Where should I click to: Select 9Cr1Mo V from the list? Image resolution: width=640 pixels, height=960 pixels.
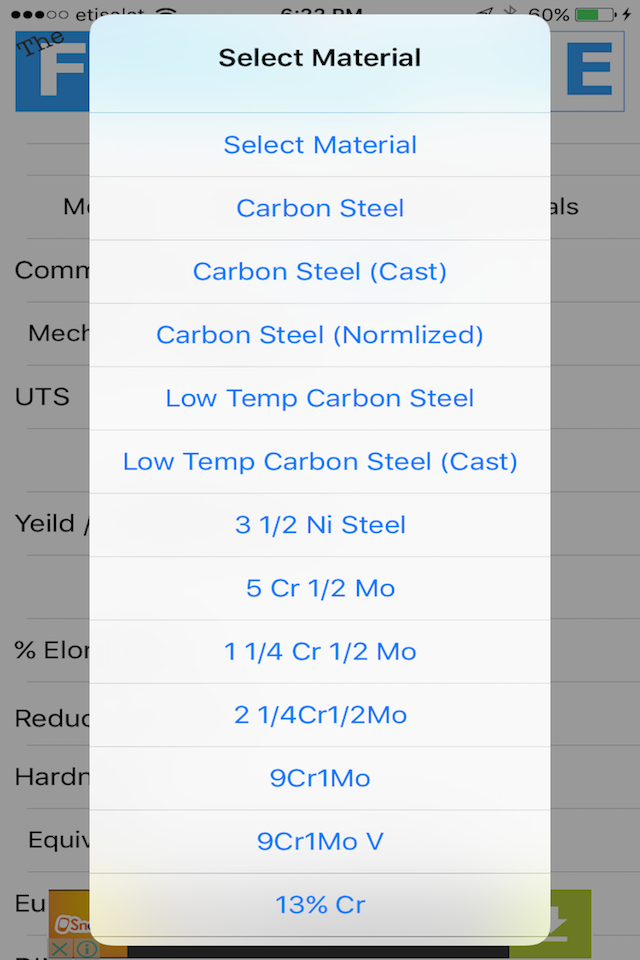pyautogui.click(x=320, y=841)
